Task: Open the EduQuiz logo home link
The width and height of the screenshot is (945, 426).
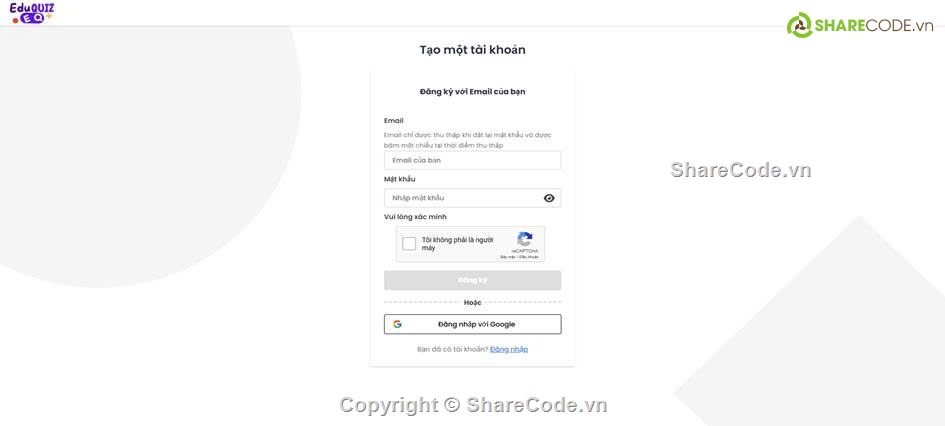Action: pyautogui.click(x=31, y=13)
